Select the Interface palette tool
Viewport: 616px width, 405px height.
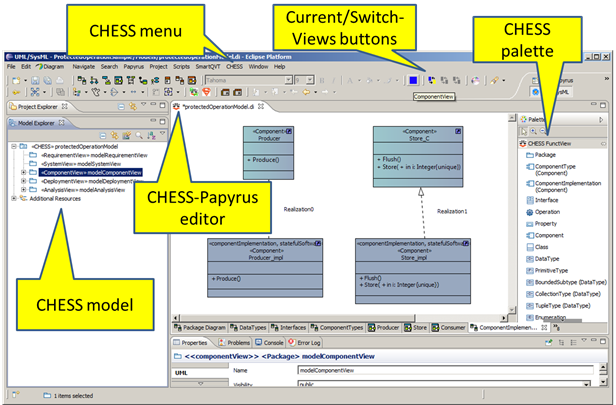(x=543, y=200)
